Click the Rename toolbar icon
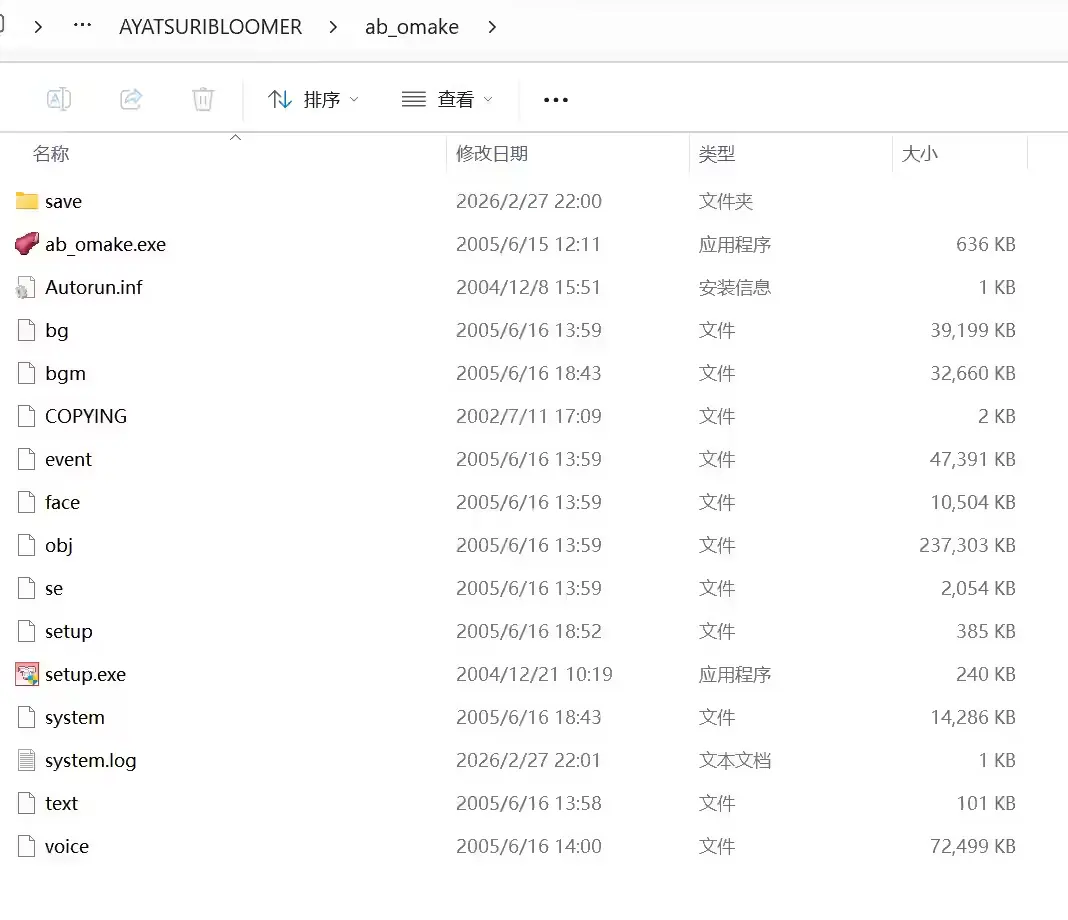The height and width of the screenshot is (920, 1068). click(x=59, y=99)
